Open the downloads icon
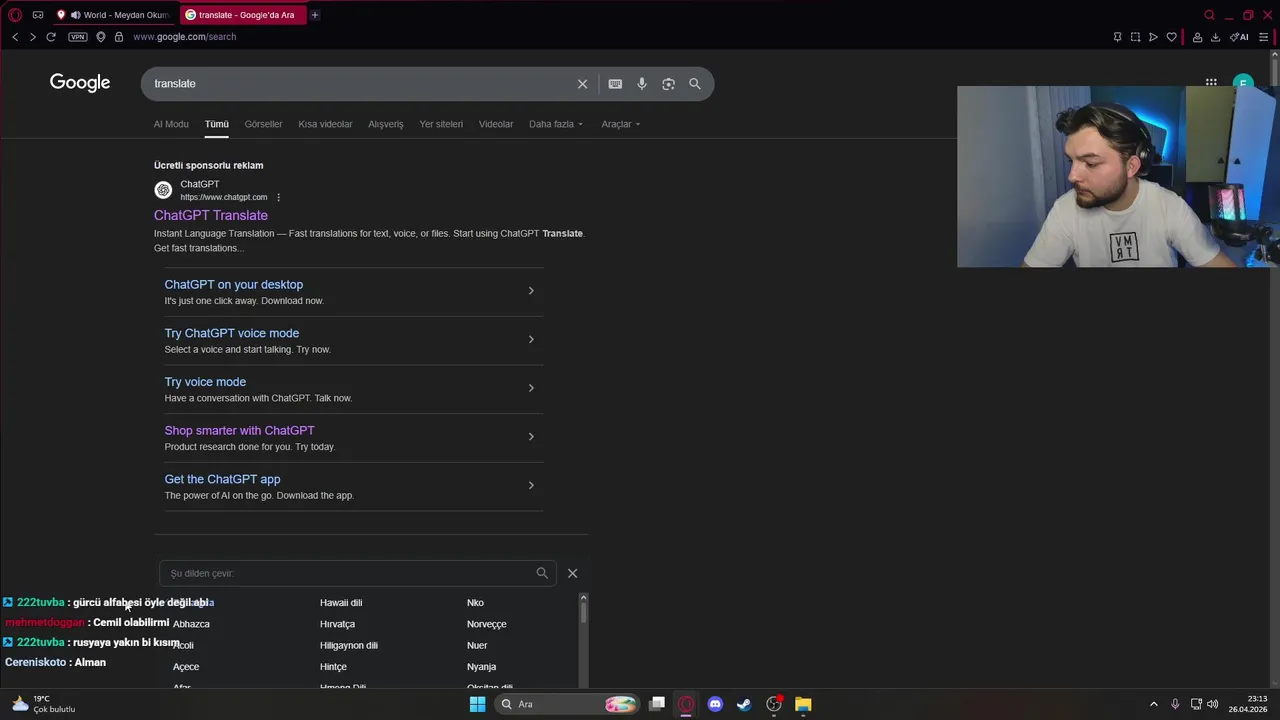This screenshot has height=720, width=1280. (1215, 37)
